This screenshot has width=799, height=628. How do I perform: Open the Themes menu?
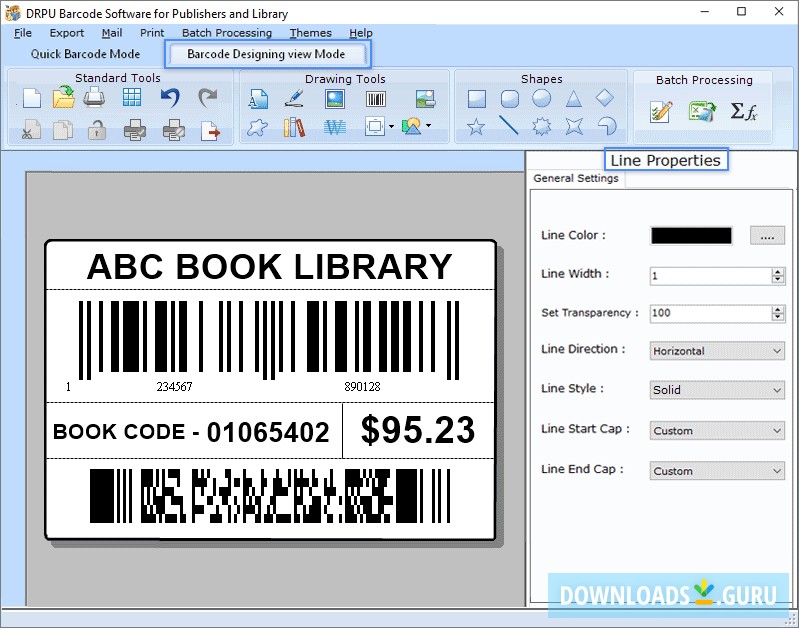coord(310,33)
